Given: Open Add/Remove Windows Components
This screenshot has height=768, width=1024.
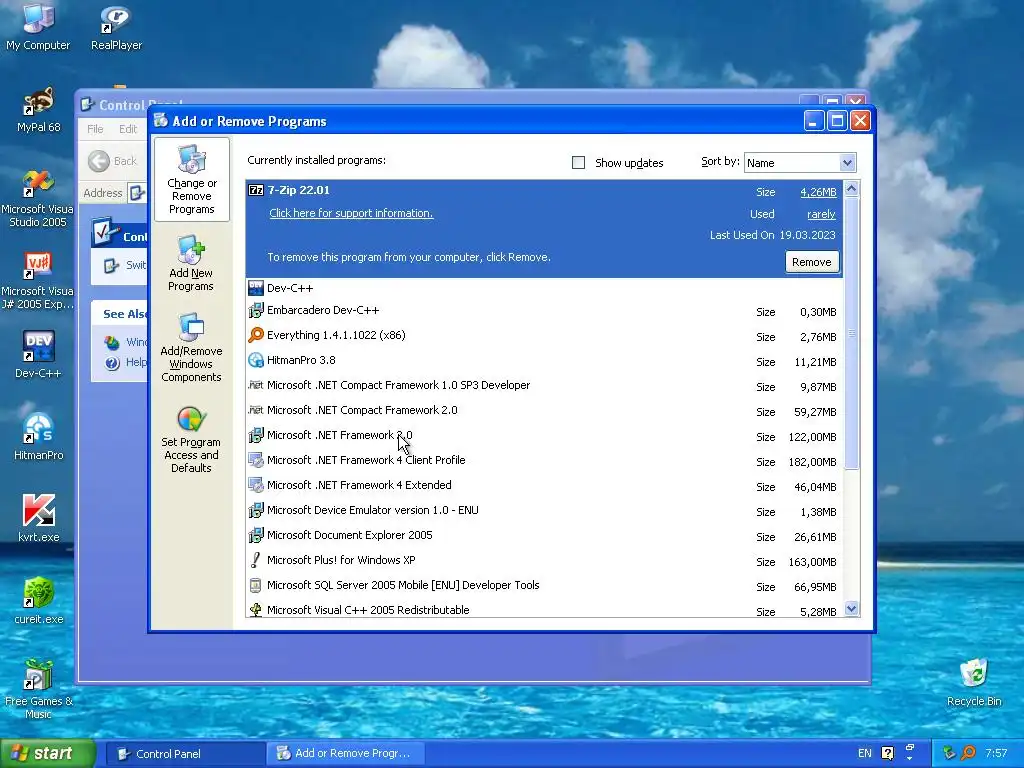Looking at the screenshot, I should 191,347.
